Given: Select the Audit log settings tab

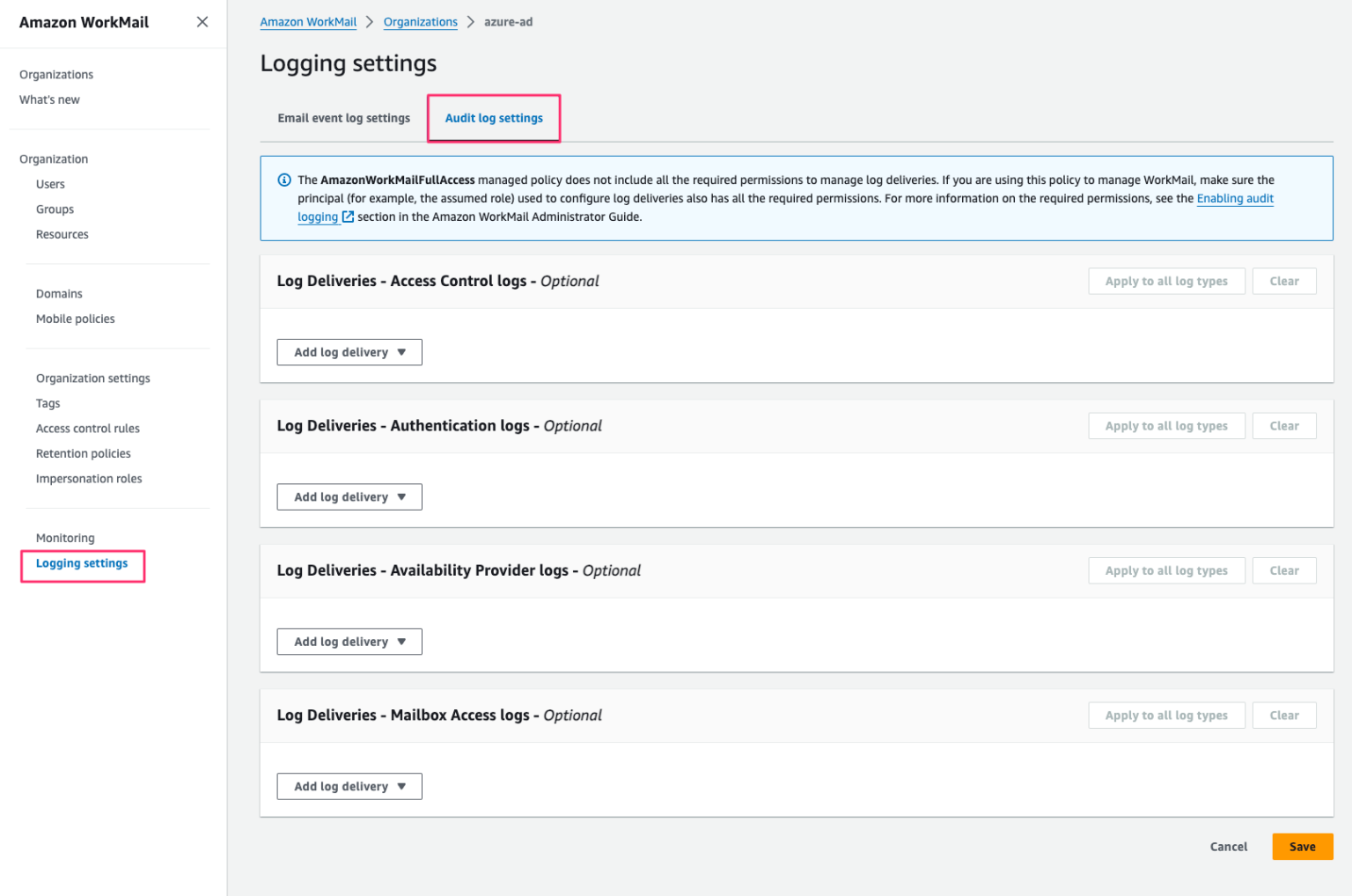Looking at the screenshot, I should pos(493,117).
